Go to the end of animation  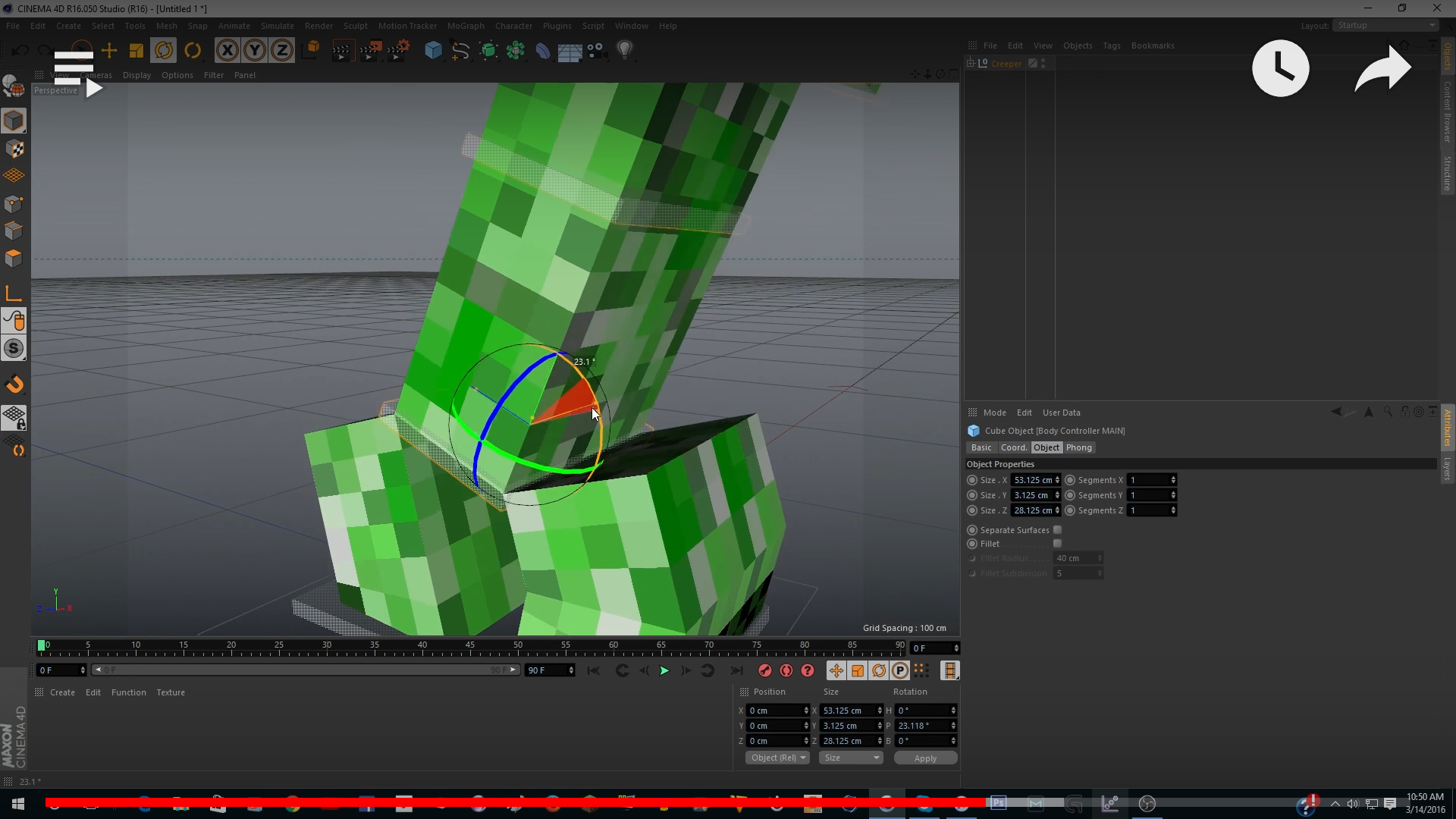point(736,670)
